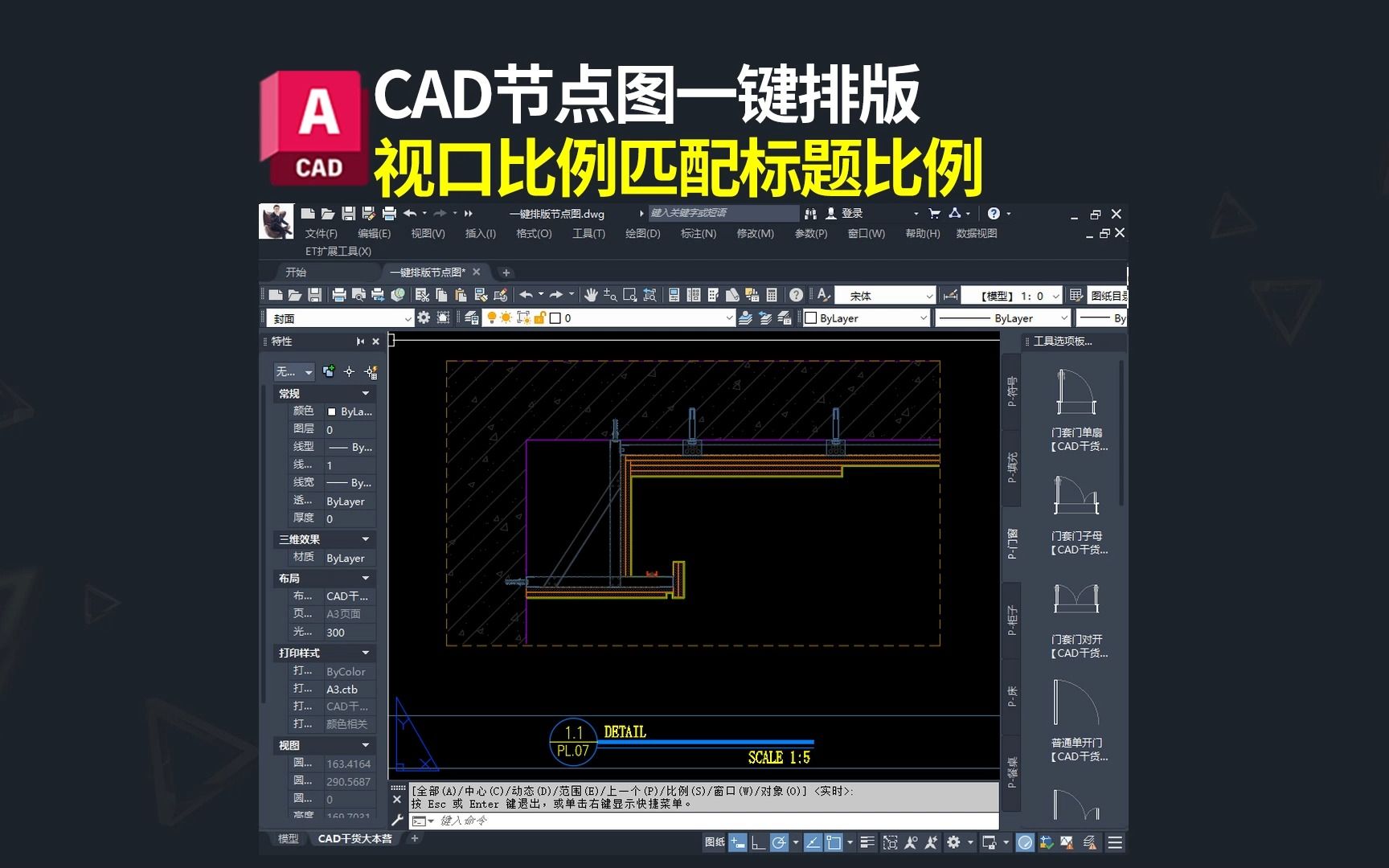1389x868 pixels.
Task: Click ByLayer color control white swatch
Action: coord(810,318)
